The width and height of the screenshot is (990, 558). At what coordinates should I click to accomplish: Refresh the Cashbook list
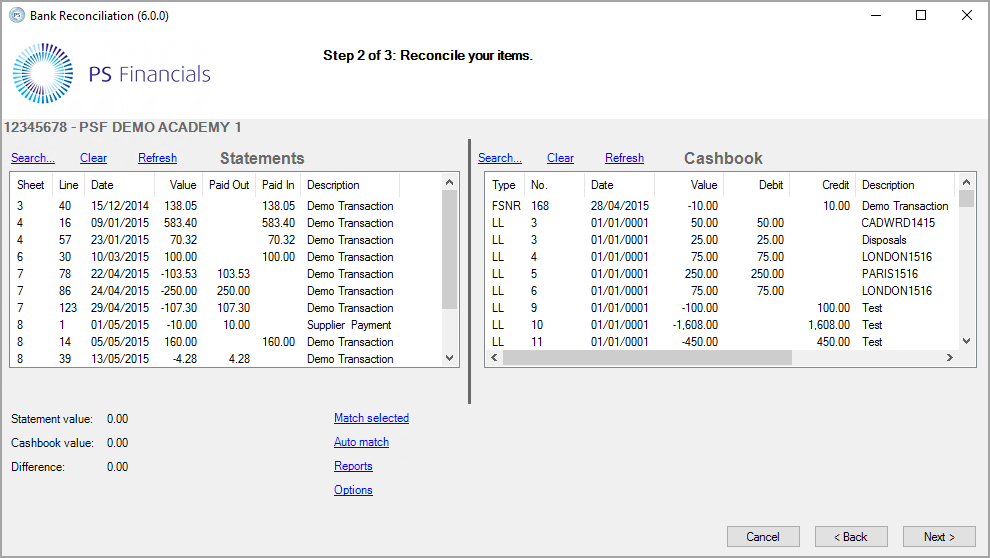pos(624,158)
